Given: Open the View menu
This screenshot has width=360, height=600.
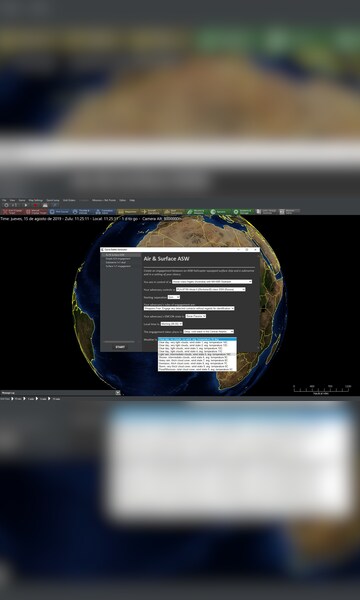Looking at the screenshot, I should tap(12, 200).
